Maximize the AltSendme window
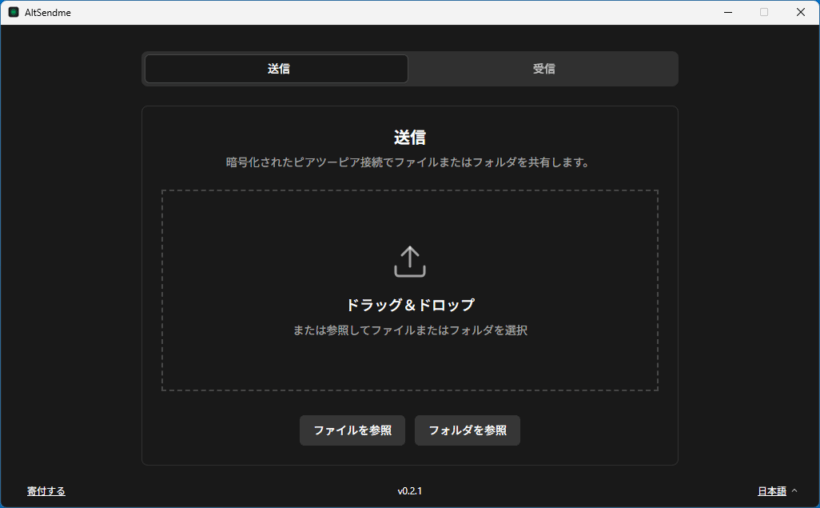Screen dimensions: 820x508 (x=764, y=12)
